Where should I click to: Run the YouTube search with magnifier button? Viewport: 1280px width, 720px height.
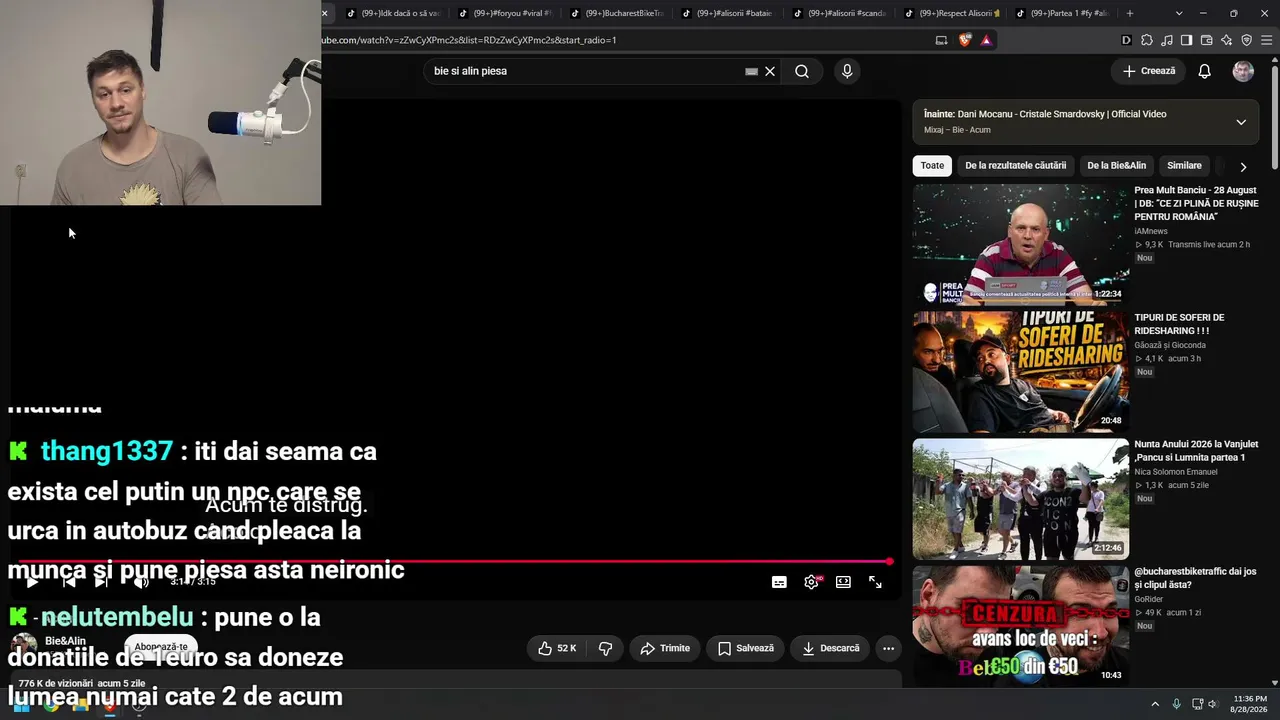[x=802, y=71]
